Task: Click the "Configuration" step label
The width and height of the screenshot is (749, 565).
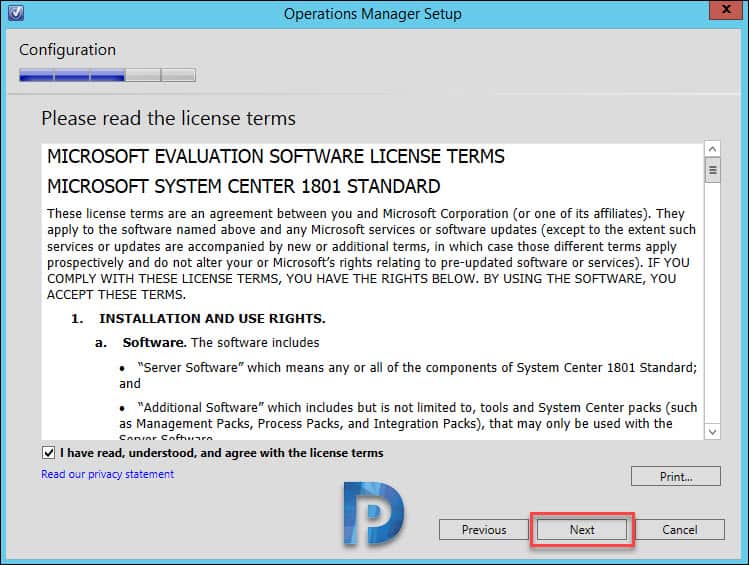Action: 67,50
